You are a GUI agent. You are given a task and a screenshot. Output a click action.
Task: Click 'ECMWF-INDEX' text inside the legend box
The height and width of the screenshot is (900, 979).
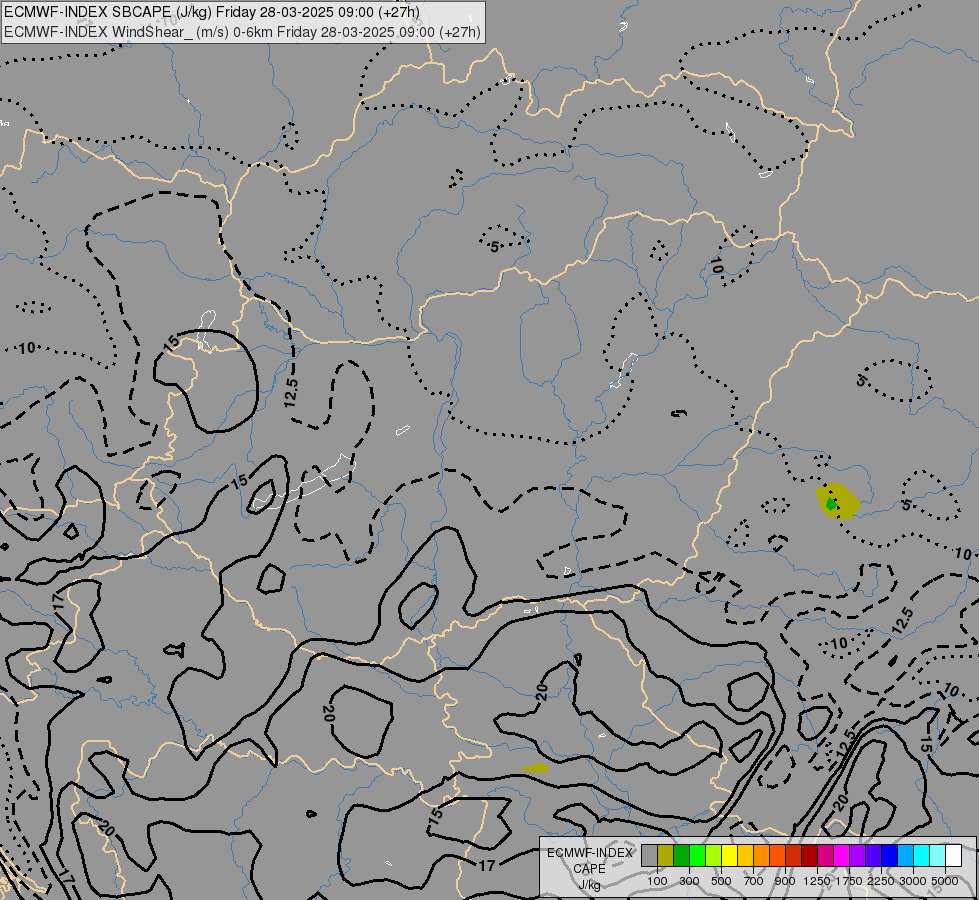589,853
